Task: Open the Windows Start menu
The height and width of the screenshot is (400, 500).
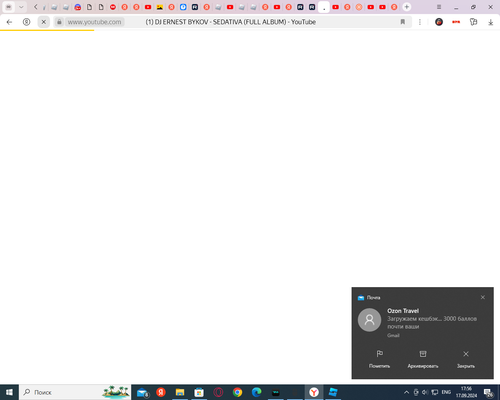Action: [x=9, y=392]
